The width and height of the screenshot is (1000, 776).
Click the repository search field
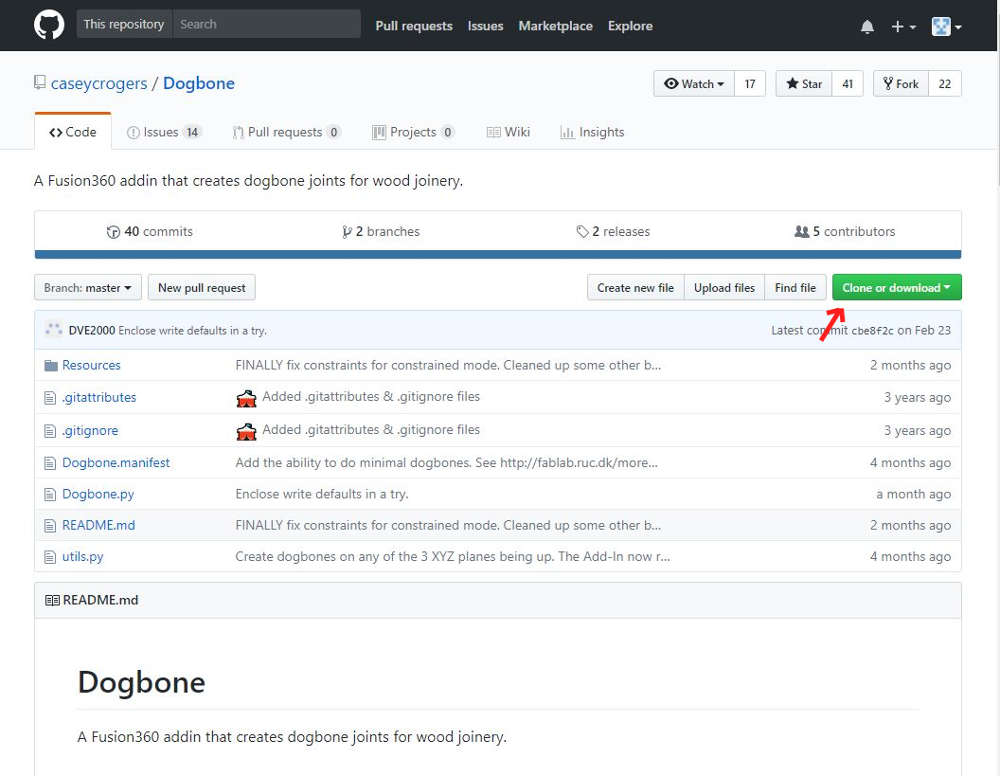(265, 25)
